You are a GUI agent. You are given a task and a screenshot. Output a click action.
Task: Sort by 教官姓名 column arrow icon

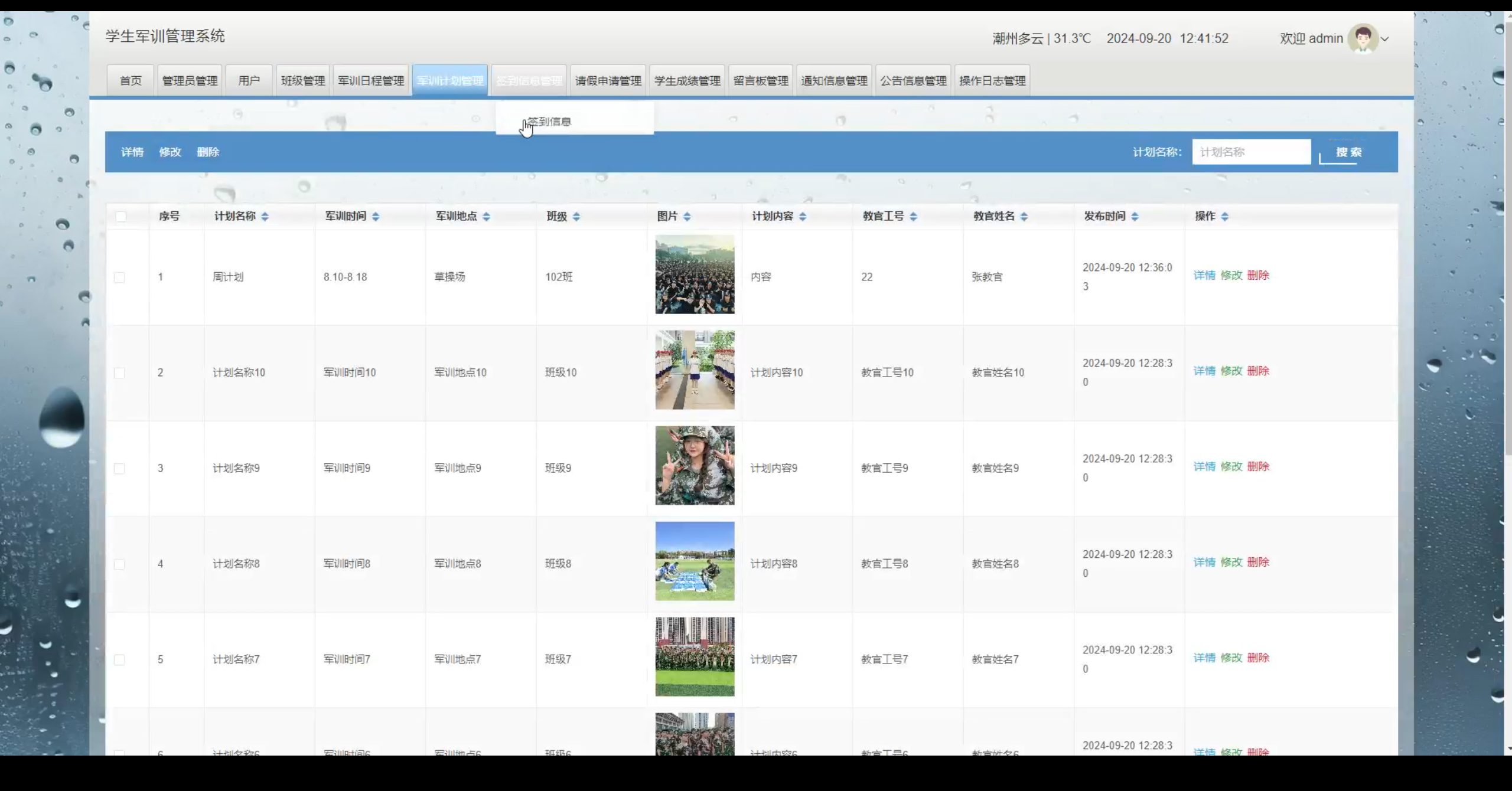point(1024,217)
